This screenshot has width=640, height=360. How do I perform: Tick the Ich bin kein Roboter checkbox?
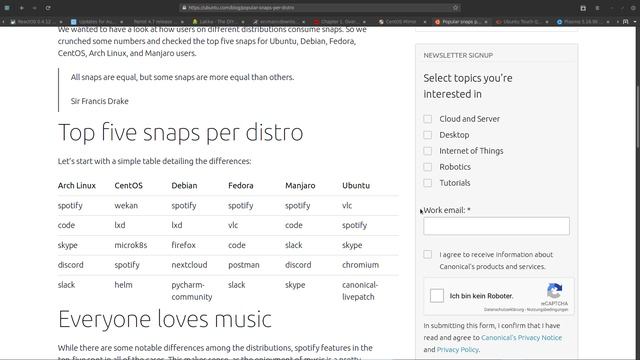(436, 296)
